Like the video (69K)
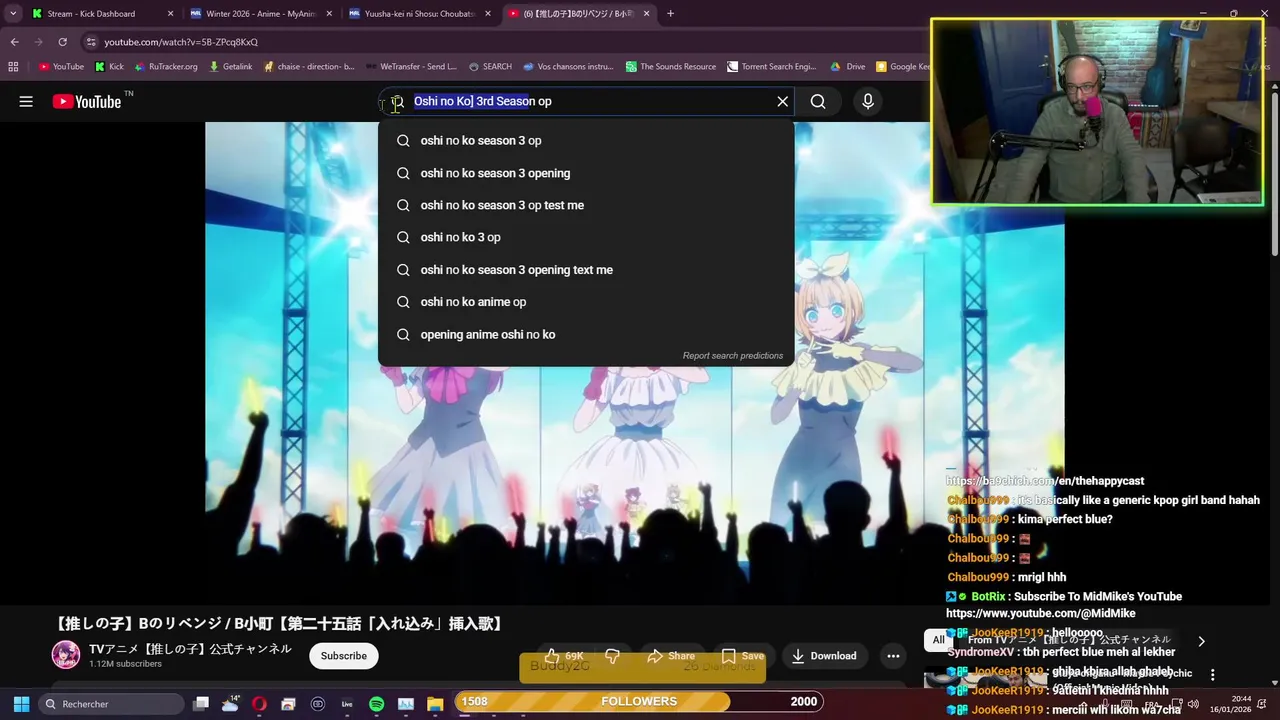1280x720 pixels. tap(565, 656)
